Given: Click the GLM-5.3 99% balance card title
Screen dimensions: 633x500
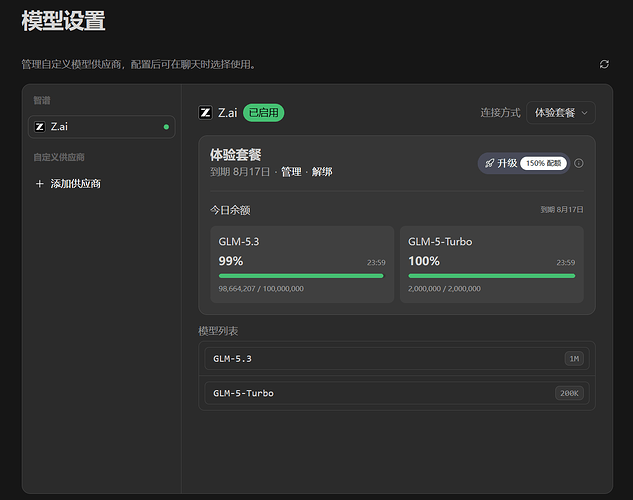Looking at the screenshot, I should click(x=239, y=242).
